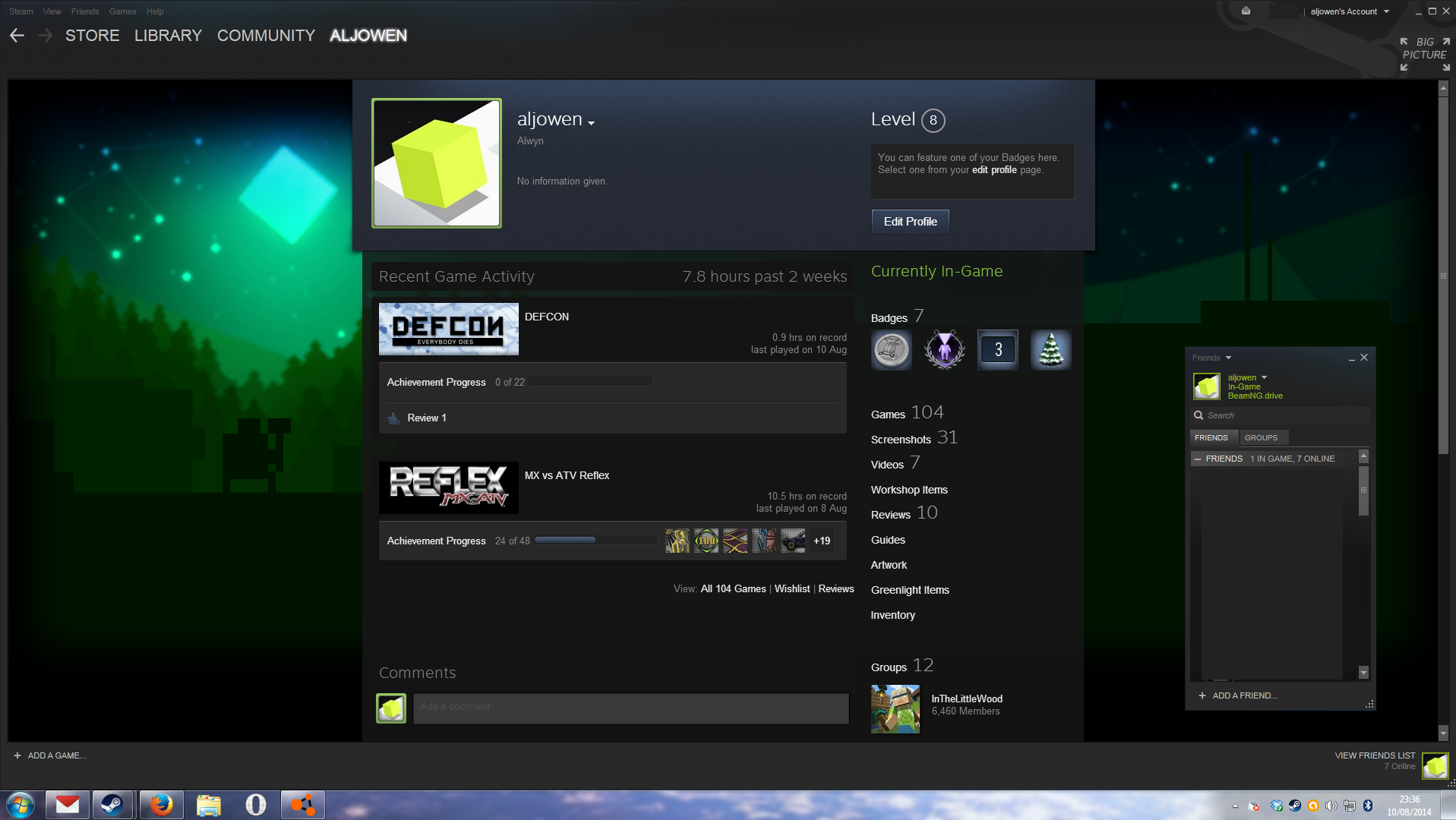Open the View menu
The height and width of the screenshot is (820, 1456).
coord(52,11)
